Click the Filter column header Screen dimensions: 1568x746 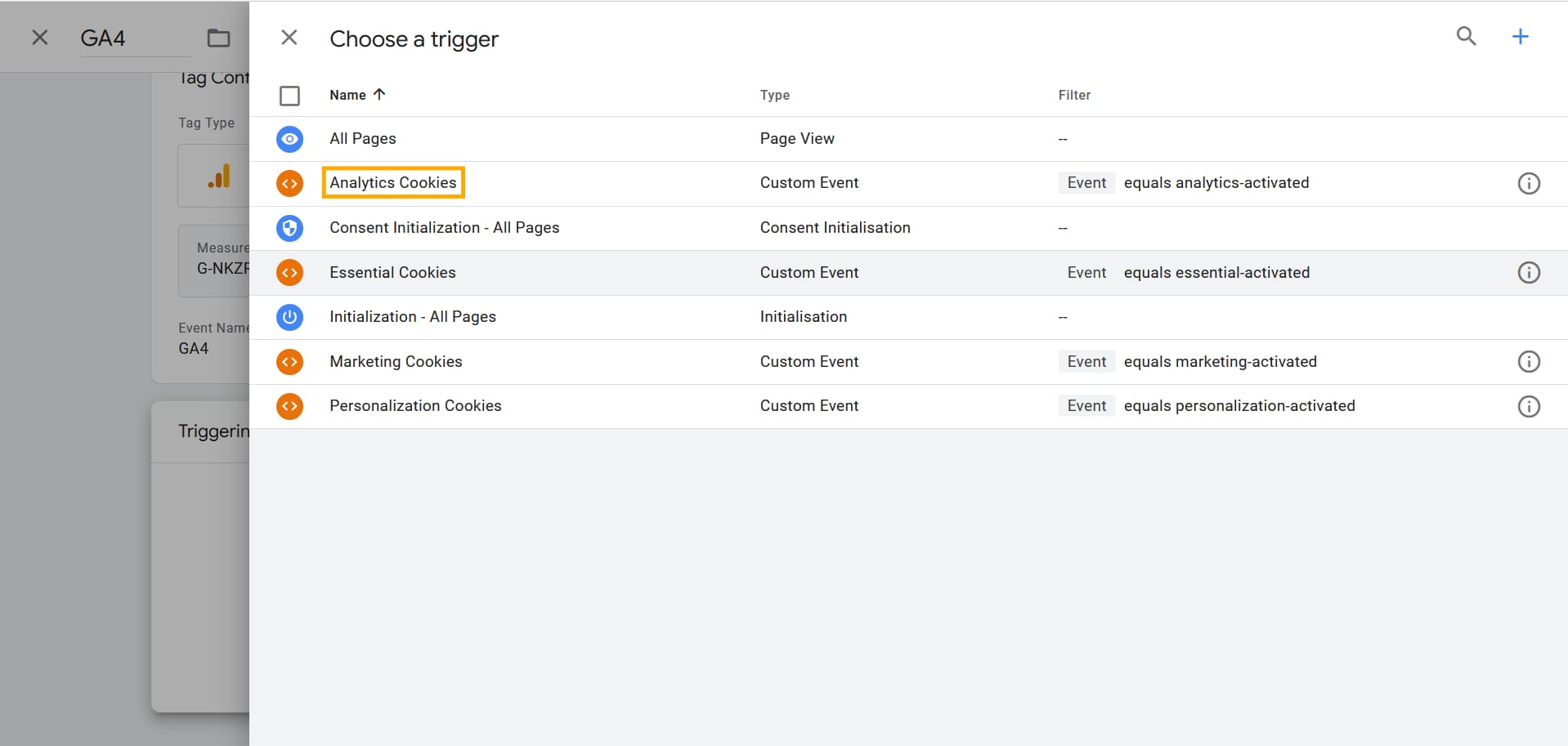(x=1074, y=95)
